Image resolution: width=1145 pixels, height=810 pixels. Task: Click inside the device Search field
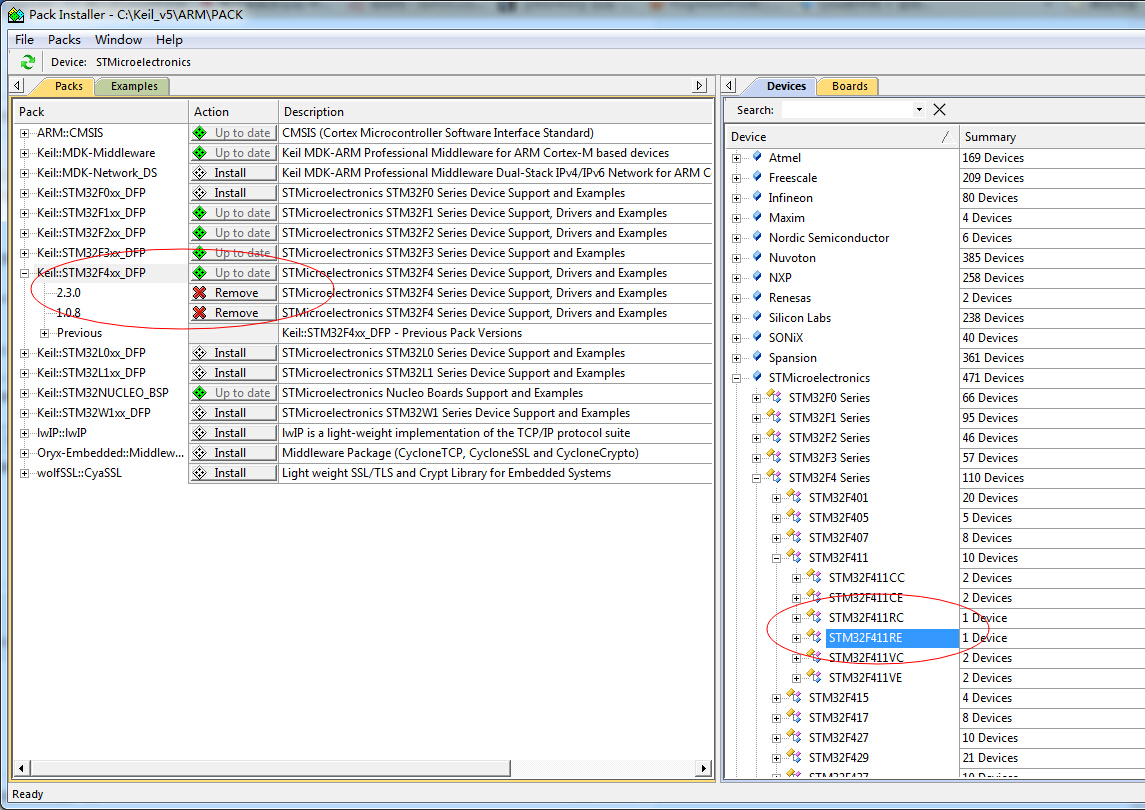847,110
